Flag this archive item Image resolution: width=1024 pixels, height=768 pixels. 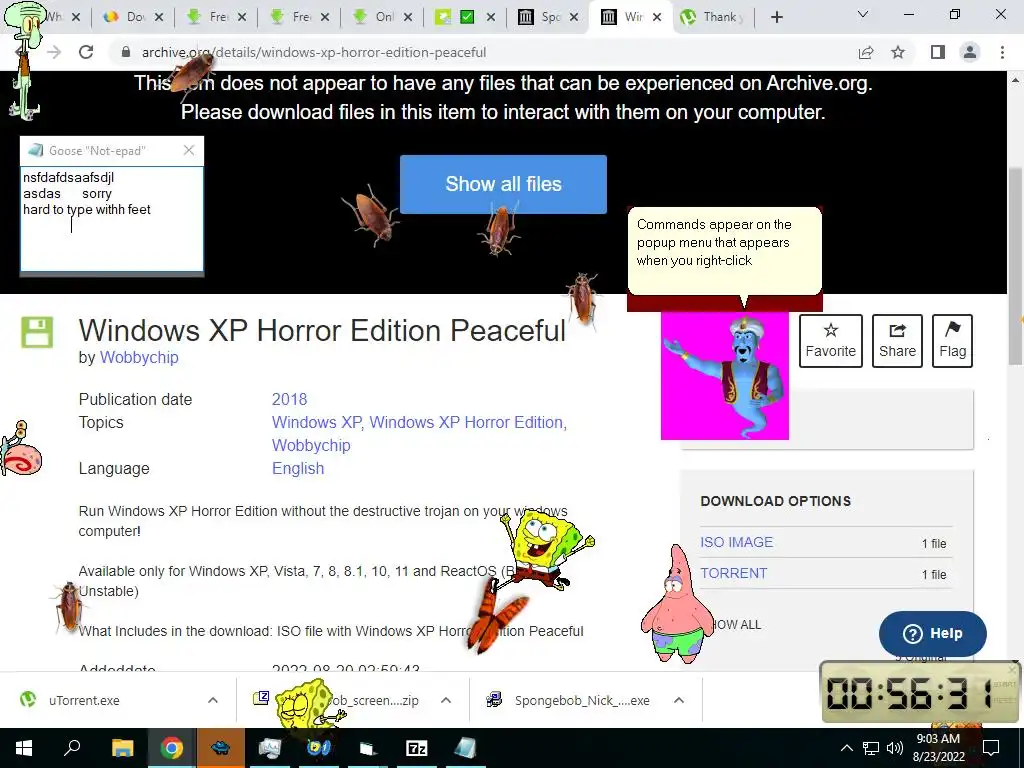tap(952, 341)
